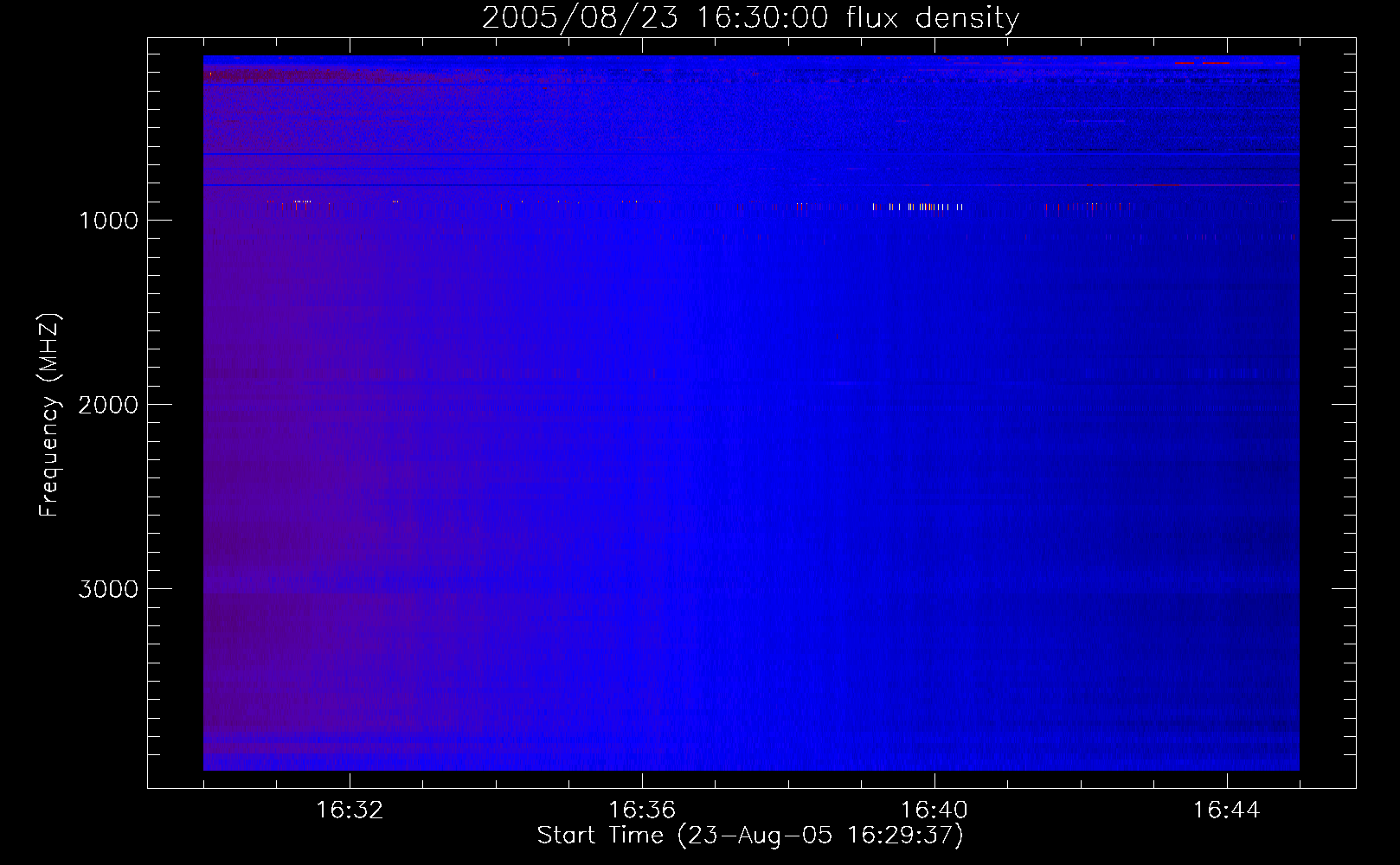Select the 1000 frequency tick label
This screenshot has height=865, width=1400.
pos(108,221)
